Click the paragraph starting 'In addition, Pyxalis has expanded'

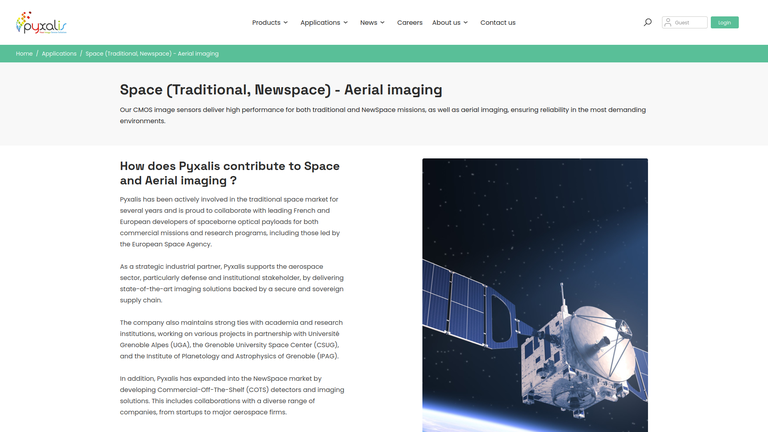[232, 395]
